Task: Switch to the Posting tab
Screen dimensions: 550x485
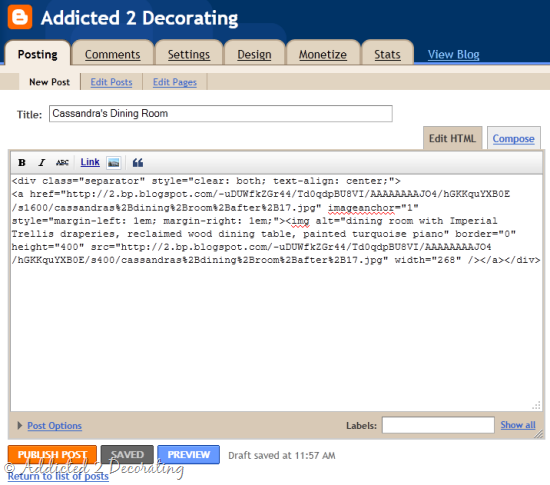Action: point(38,54)
